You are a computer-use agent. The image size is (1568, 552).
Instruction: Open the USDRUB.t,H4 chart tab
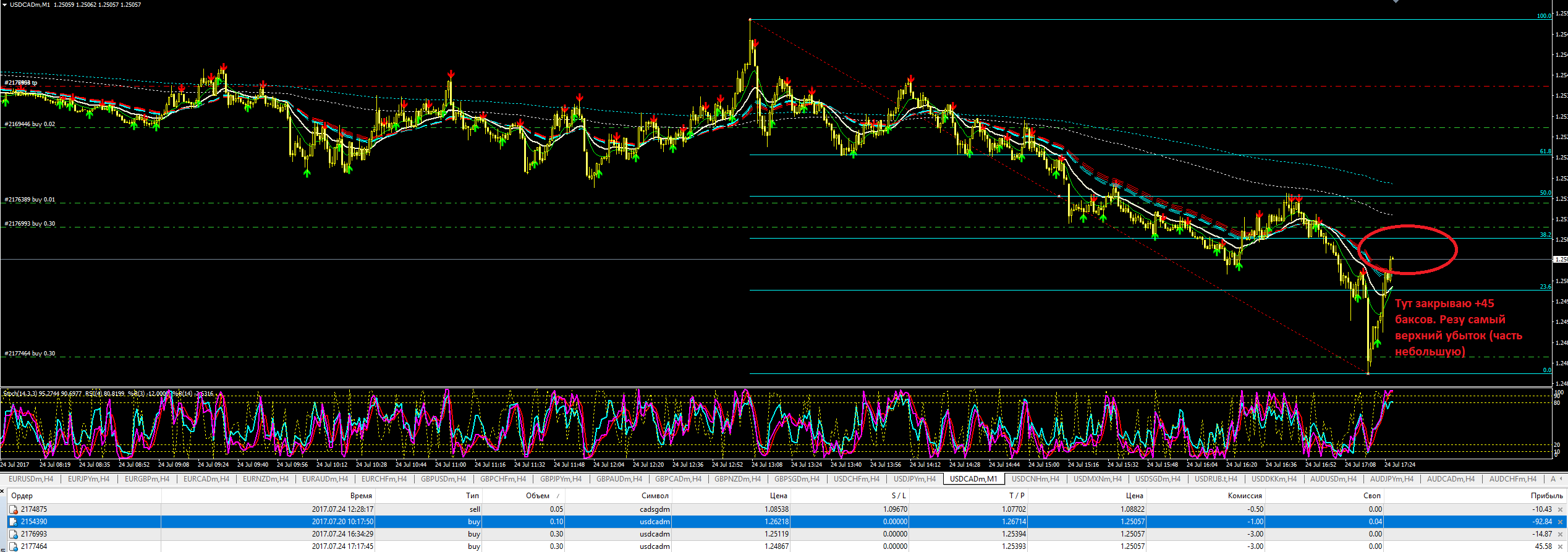tap(1216, 479)
